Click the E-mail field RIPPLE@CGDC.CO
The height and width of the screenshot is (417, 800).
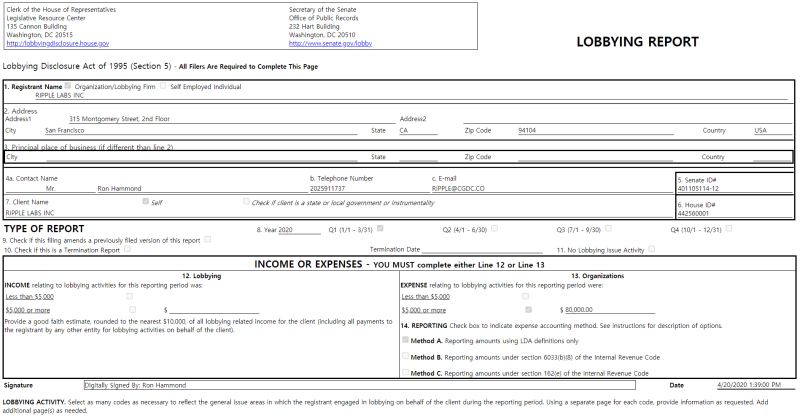(552, 188)
